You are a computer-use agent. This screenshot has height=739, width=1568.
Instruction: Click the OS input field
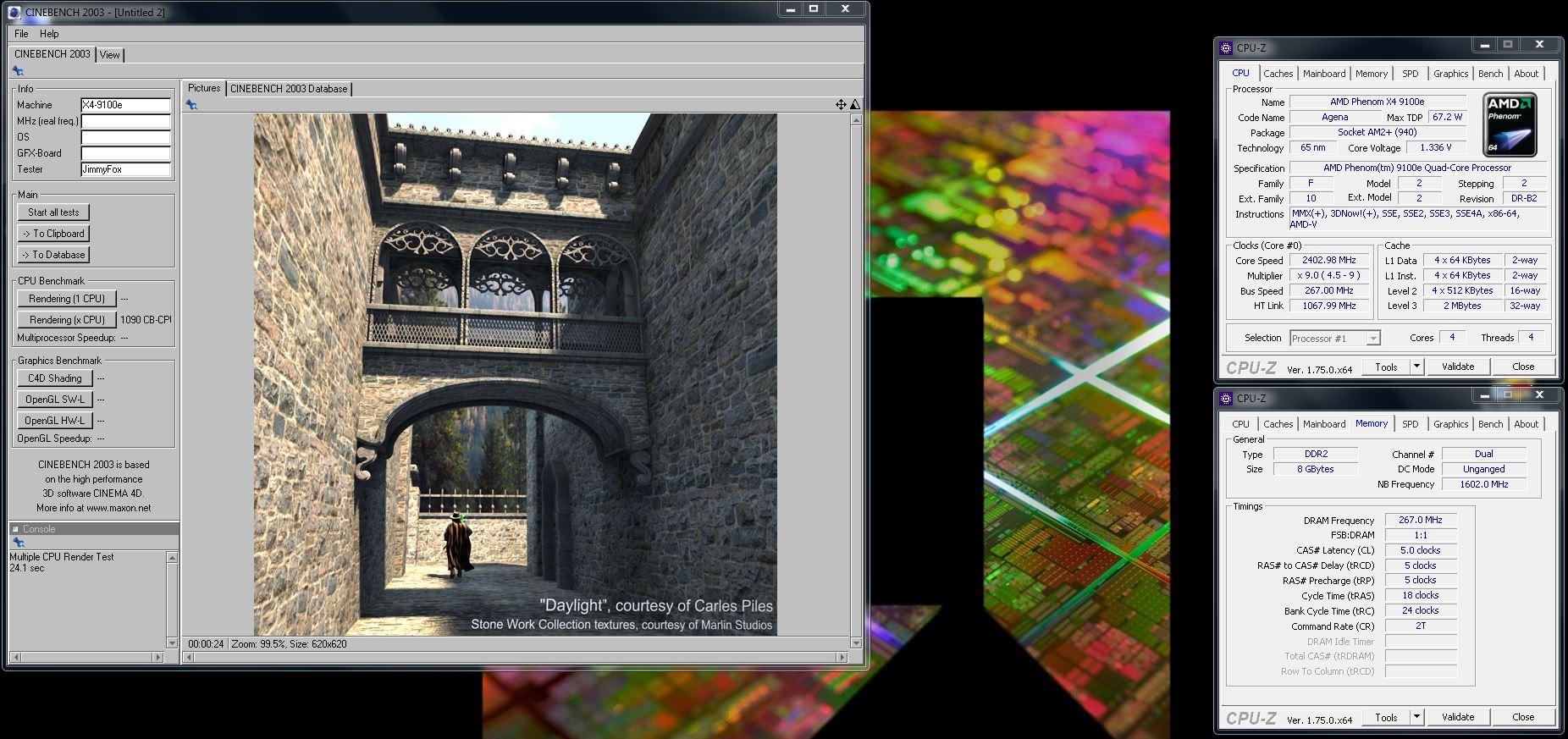pos(126,137)
